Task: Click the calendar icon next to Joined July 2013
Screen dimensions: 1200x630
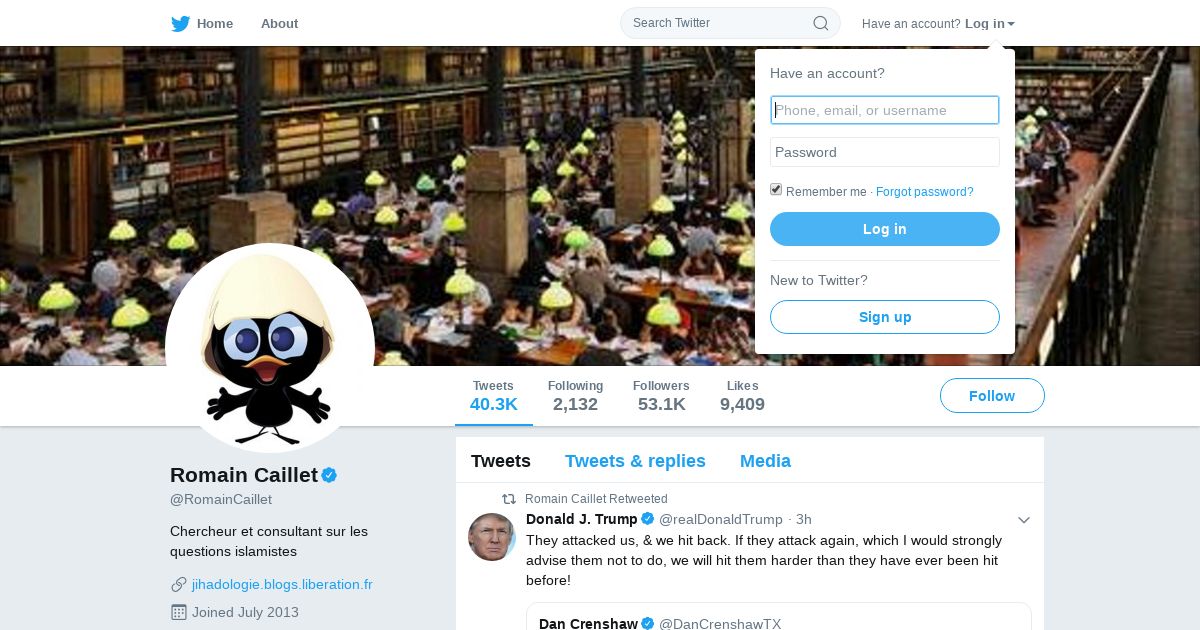Action: [x=179, y=612]
